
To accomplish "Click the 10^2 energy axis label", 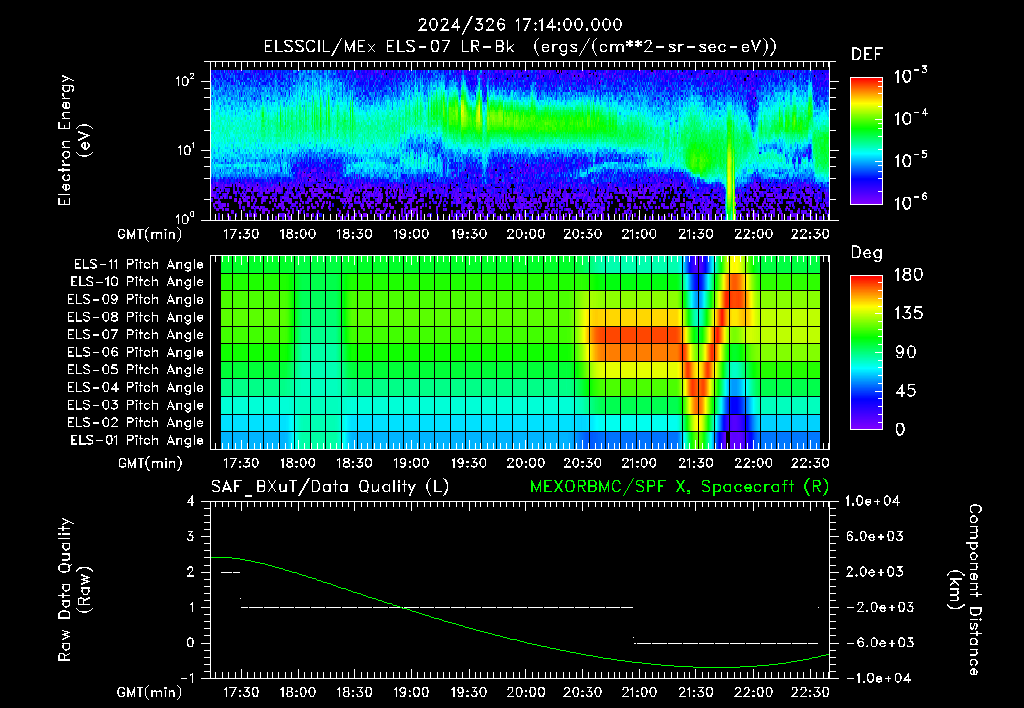I will pos(185,81).
